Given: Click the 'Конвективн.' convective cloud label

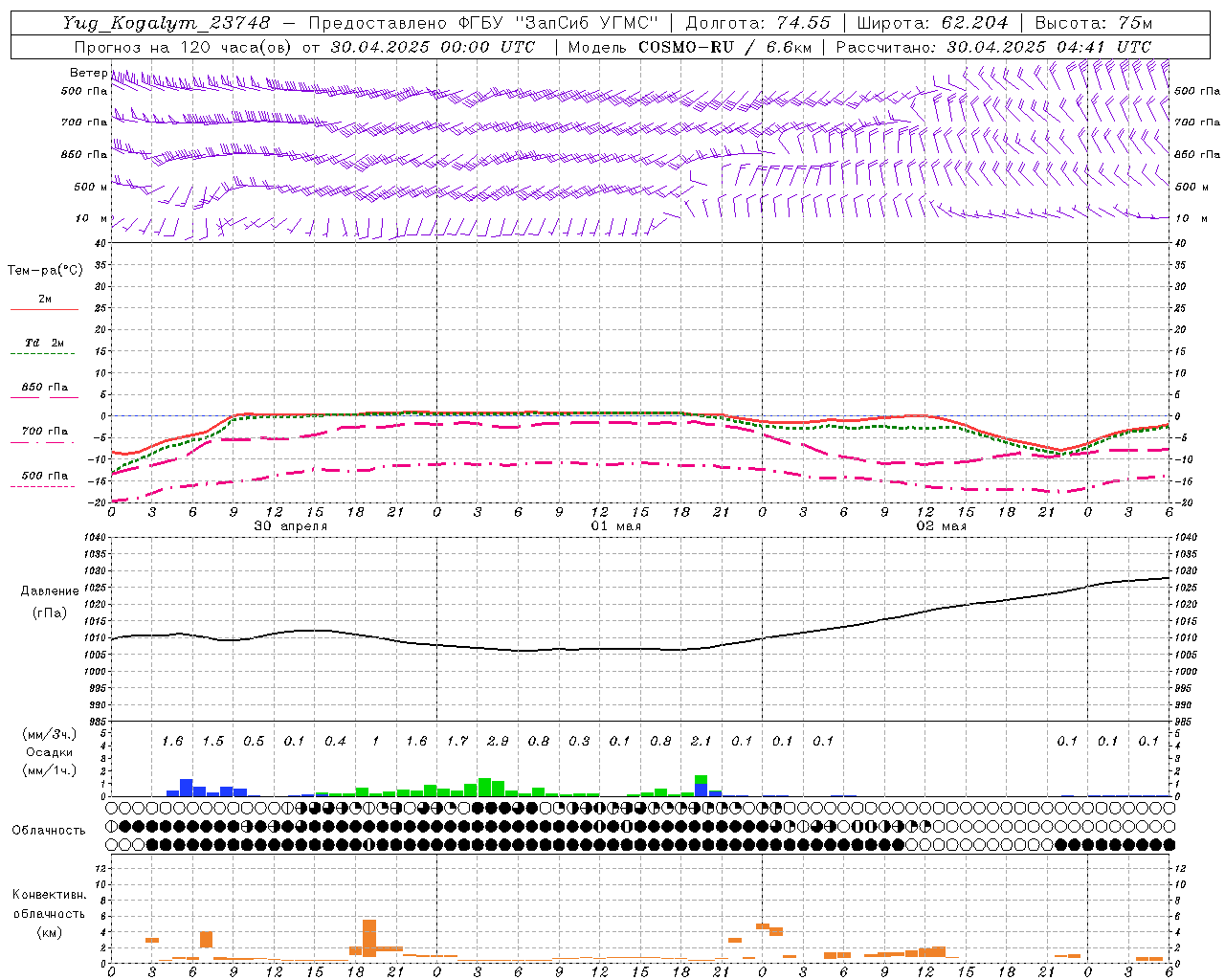Looking at the screenshot, I should (x=49, y=895).
